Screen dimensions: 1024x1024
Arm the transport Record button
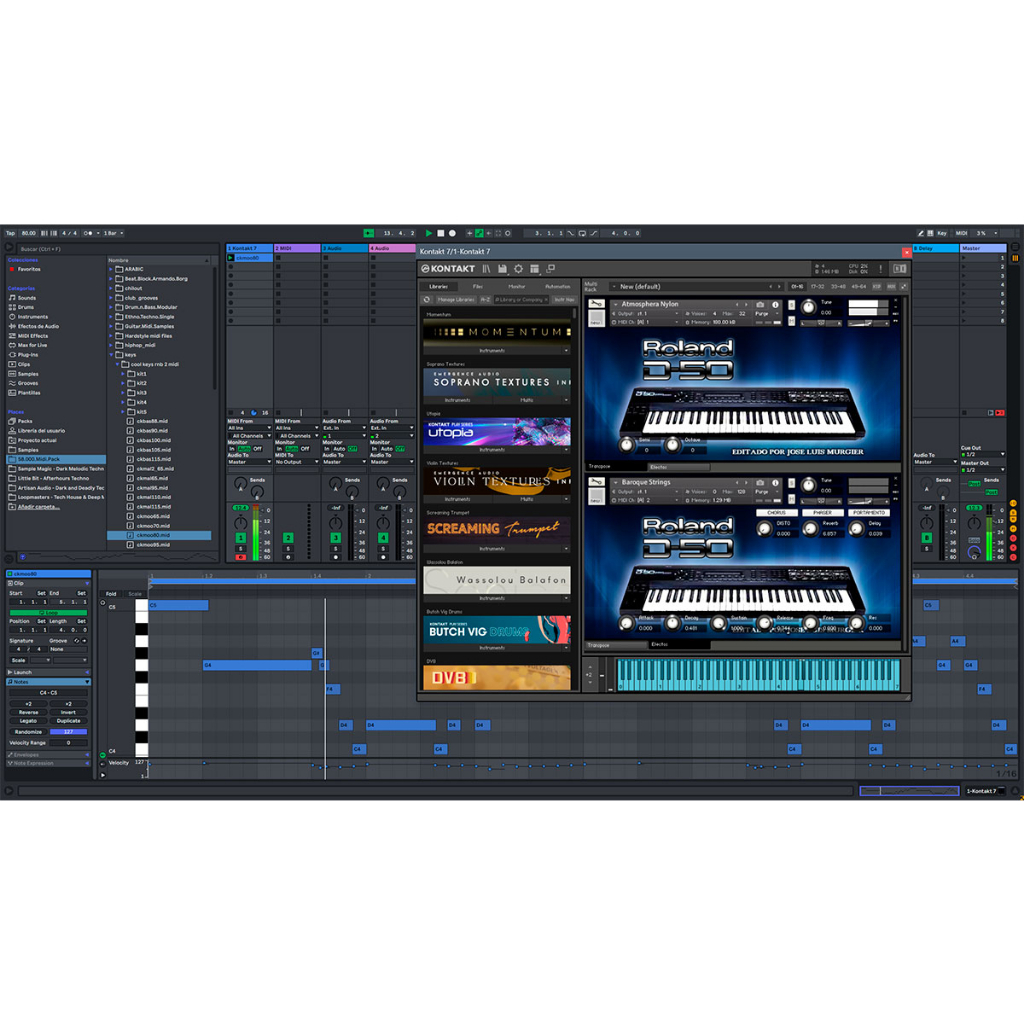click(452, 233)
